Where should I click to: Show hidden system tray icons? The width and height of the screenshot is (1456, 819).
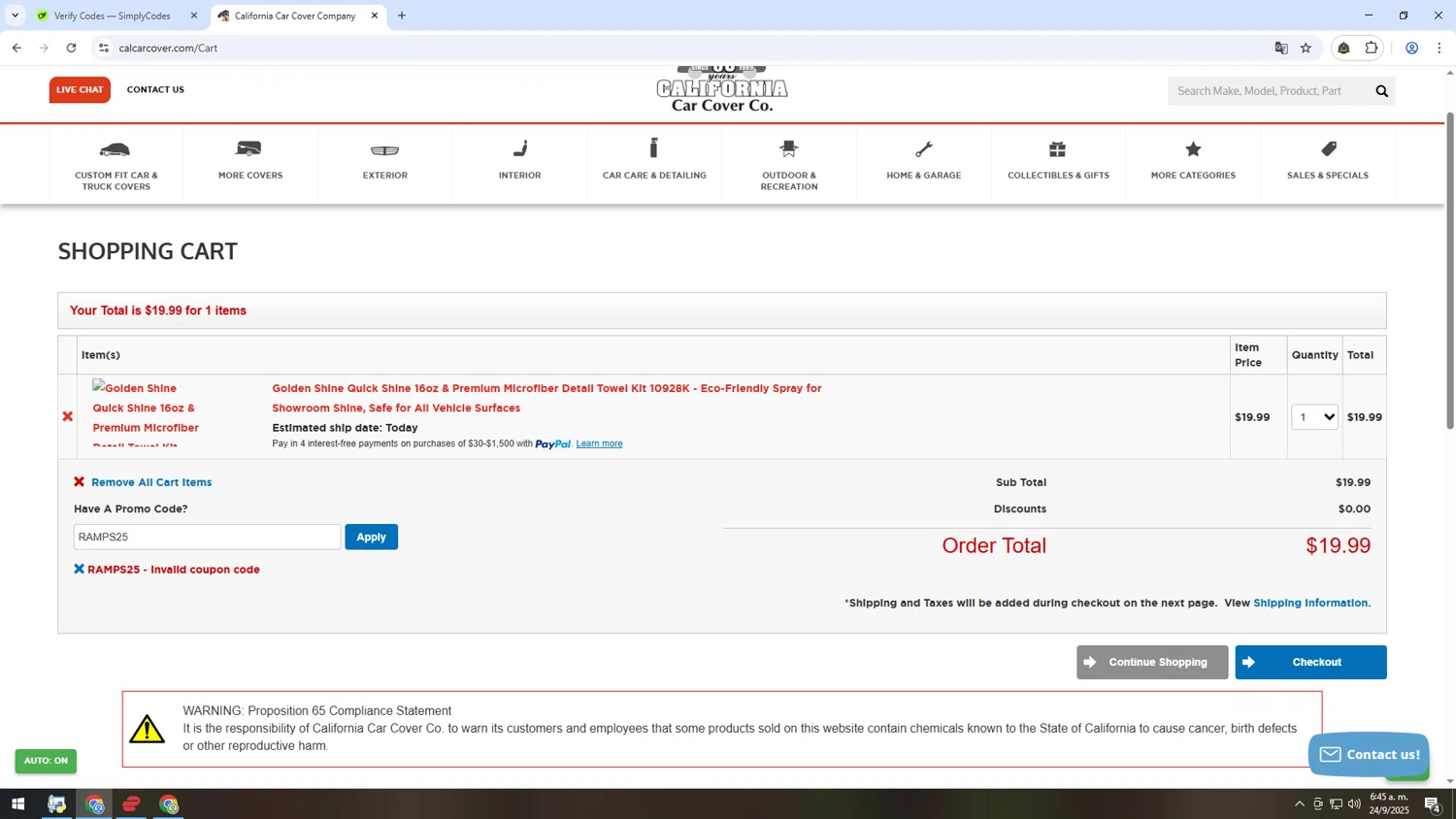point(1300,803)
